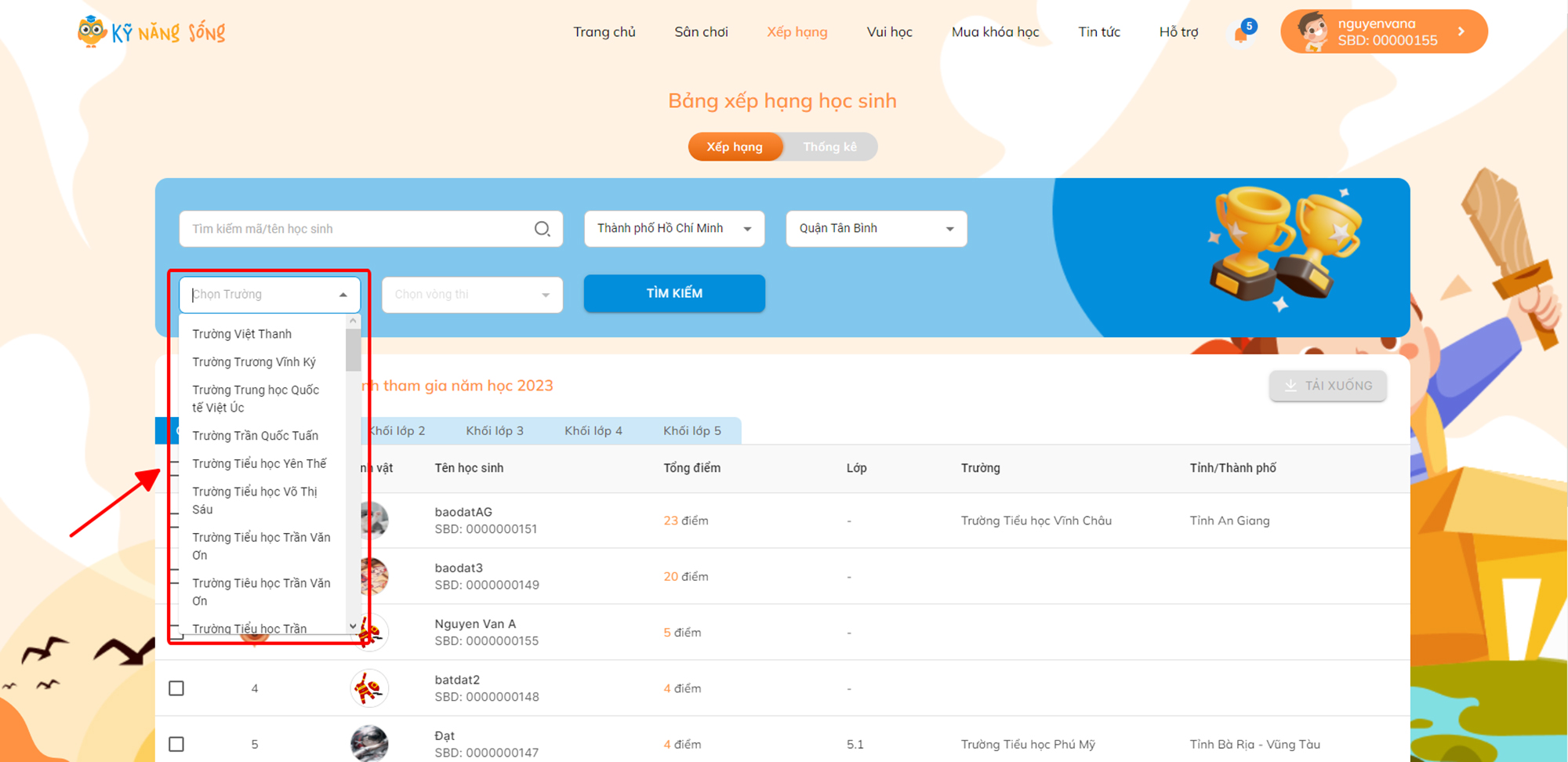
Task: Go to Mua khóa học page
Action: tap(995, 32)
